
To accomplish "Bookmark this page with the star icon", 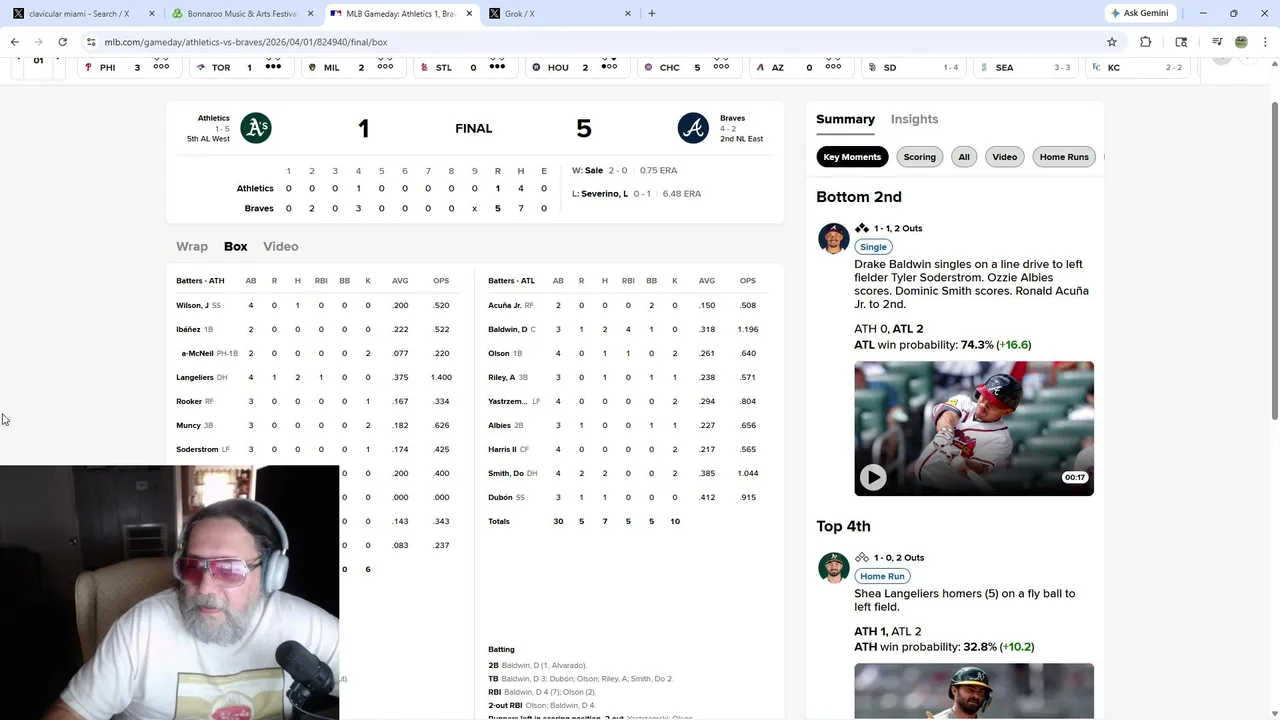I will (x=1111, y=42).
